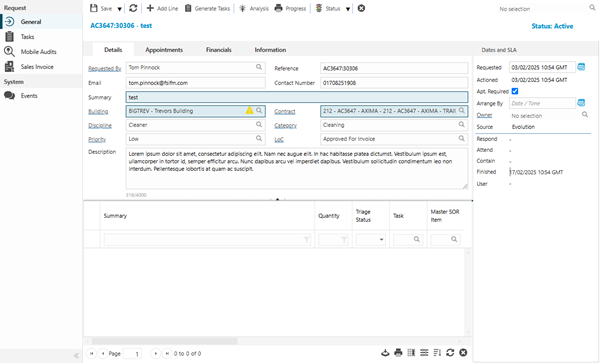
Task: Click the print icon in grid footer
Action: [x=398, y=353]
